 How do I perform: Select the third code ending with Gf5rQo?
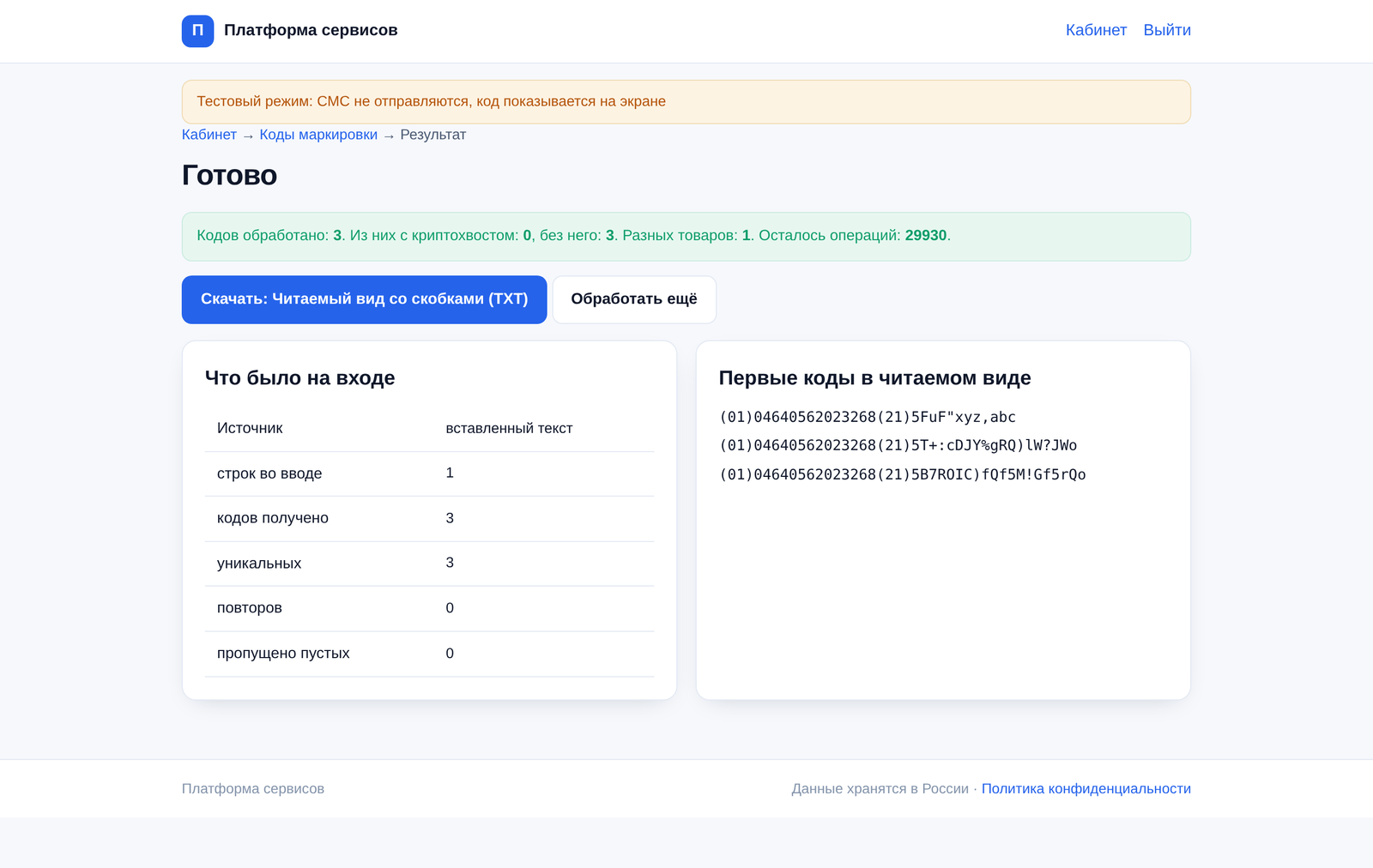coord(903,474)
